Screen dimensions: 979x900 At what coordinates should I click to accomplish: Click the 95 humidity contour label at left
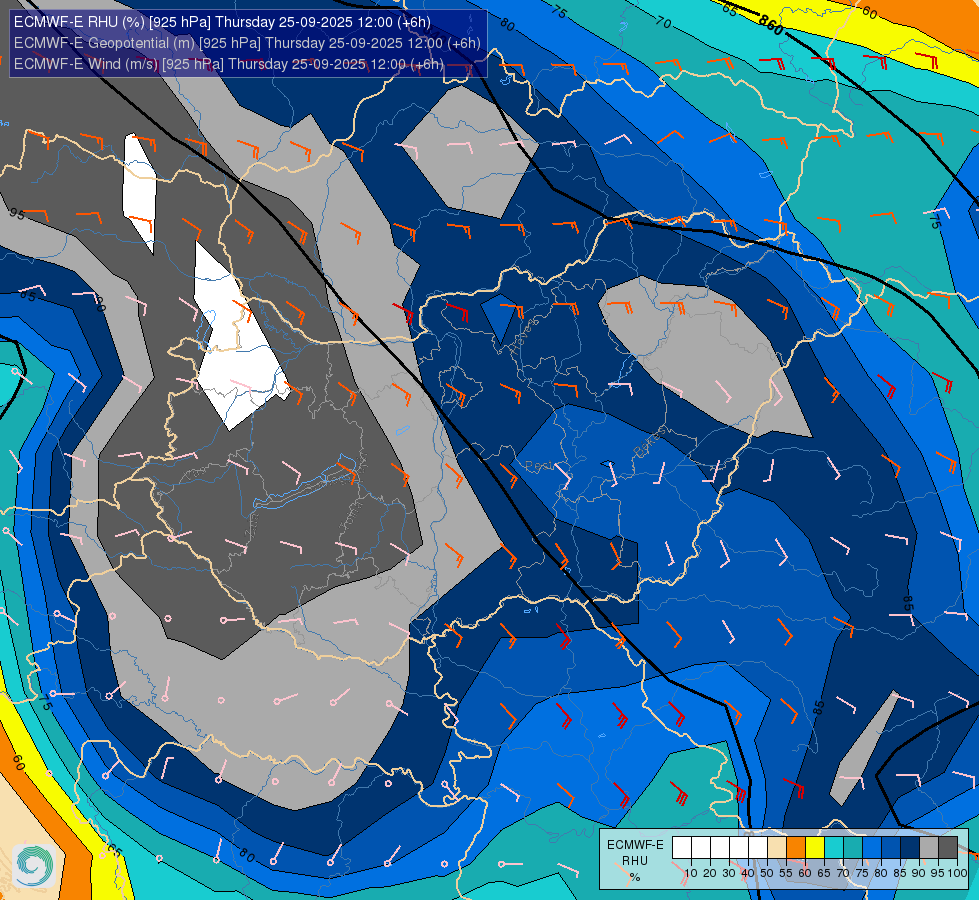pos(17,214)
